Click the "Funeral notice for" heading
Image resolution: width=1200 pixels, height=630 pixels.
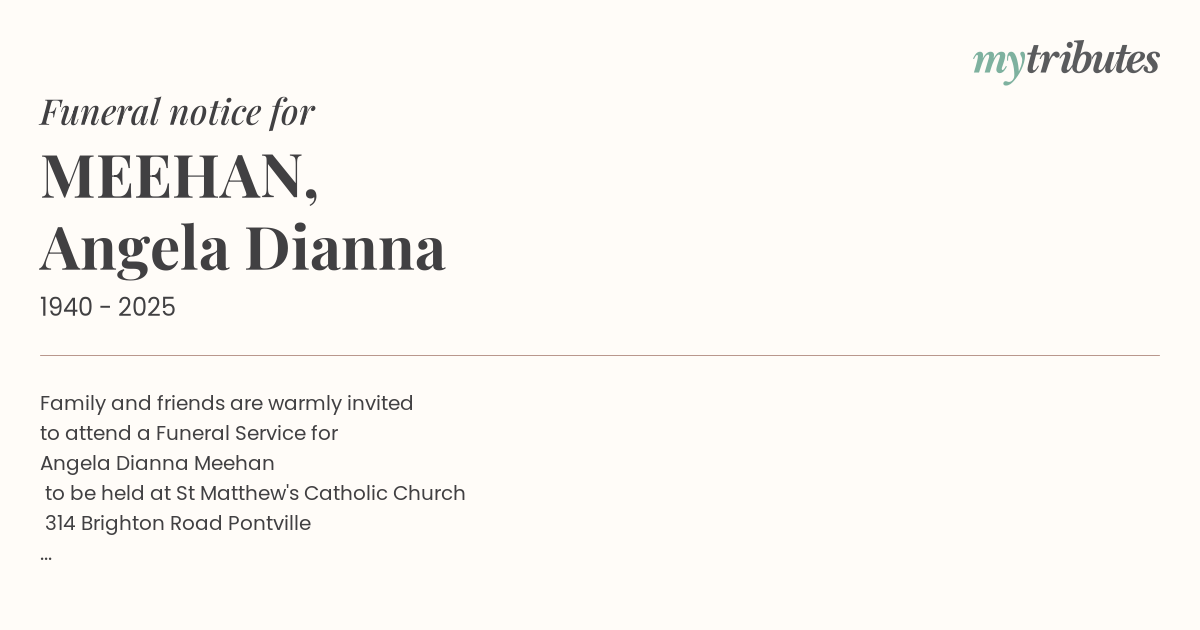(x=177, y=112)
